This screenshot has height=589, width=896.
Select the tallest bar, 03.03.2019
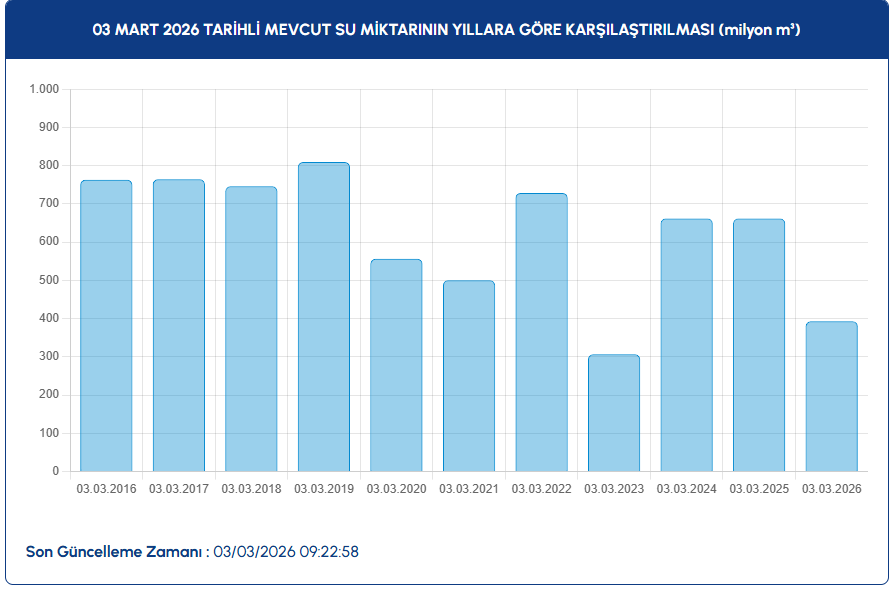323,316
